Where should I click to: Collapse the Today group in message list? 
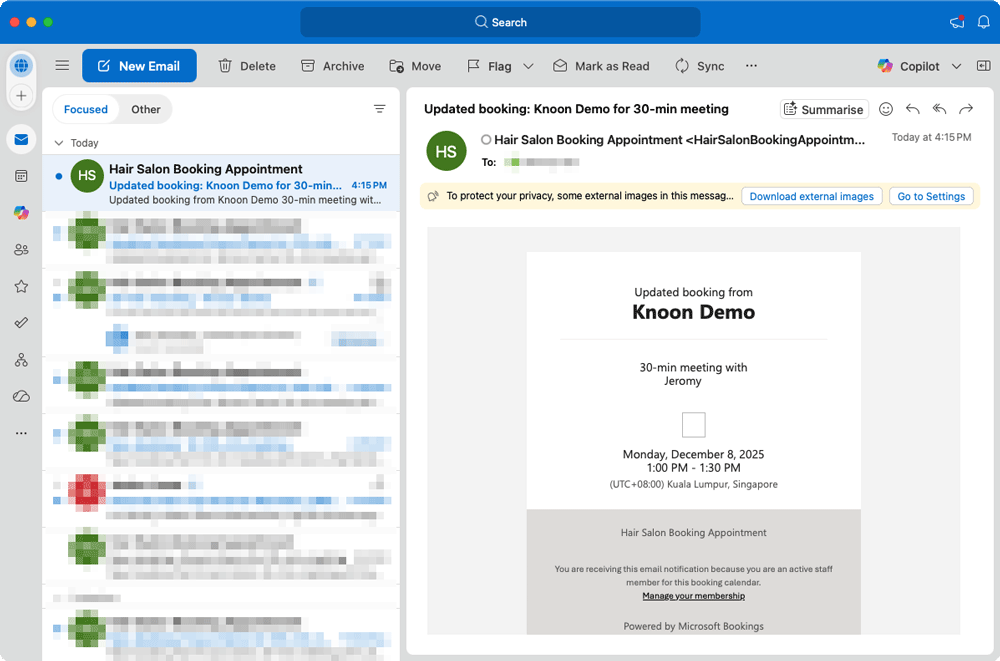point(59,143)
